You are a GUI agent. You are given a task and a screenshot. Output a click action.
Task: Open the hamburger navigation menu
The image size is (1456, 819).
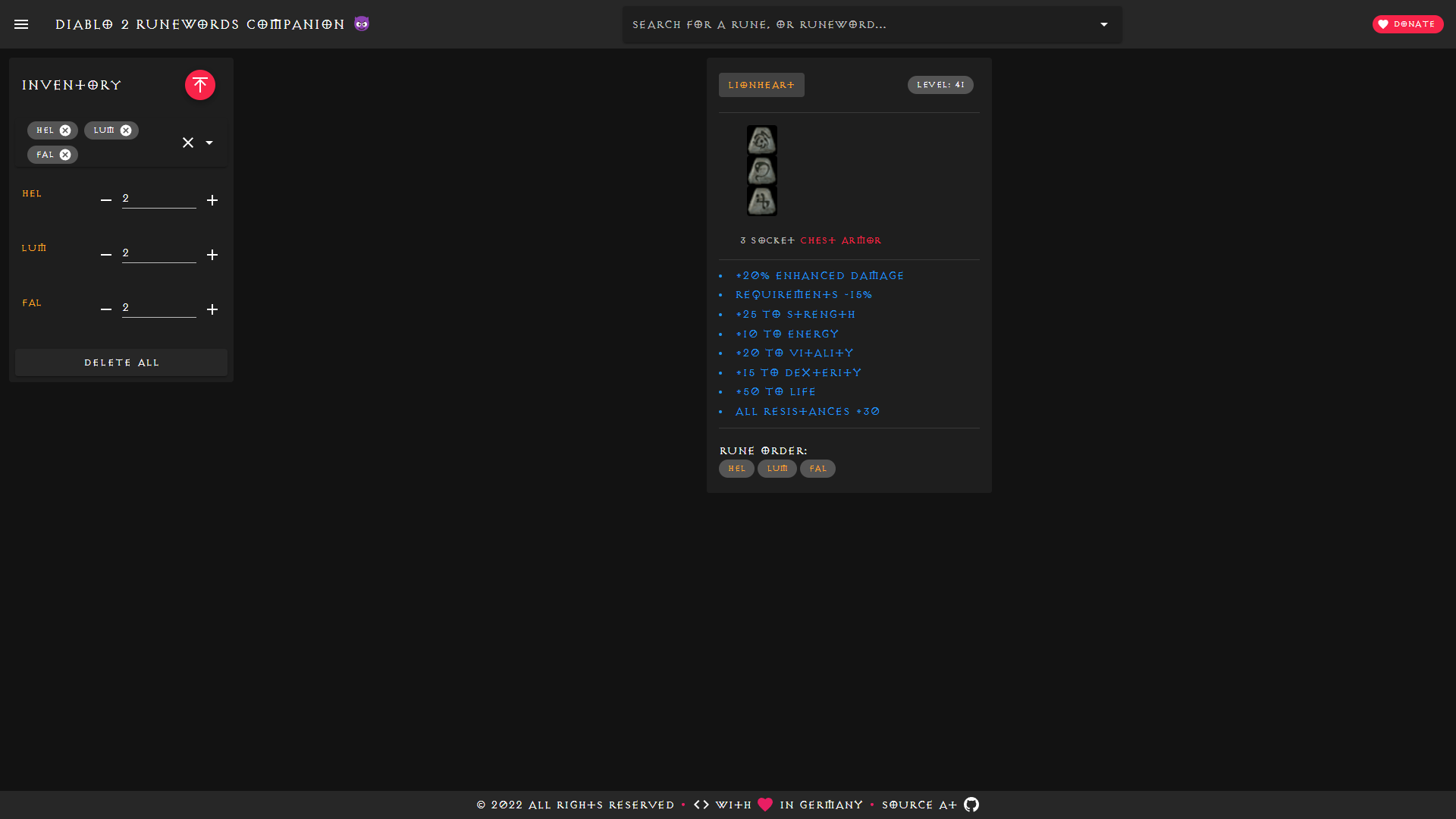coord(21,24)
